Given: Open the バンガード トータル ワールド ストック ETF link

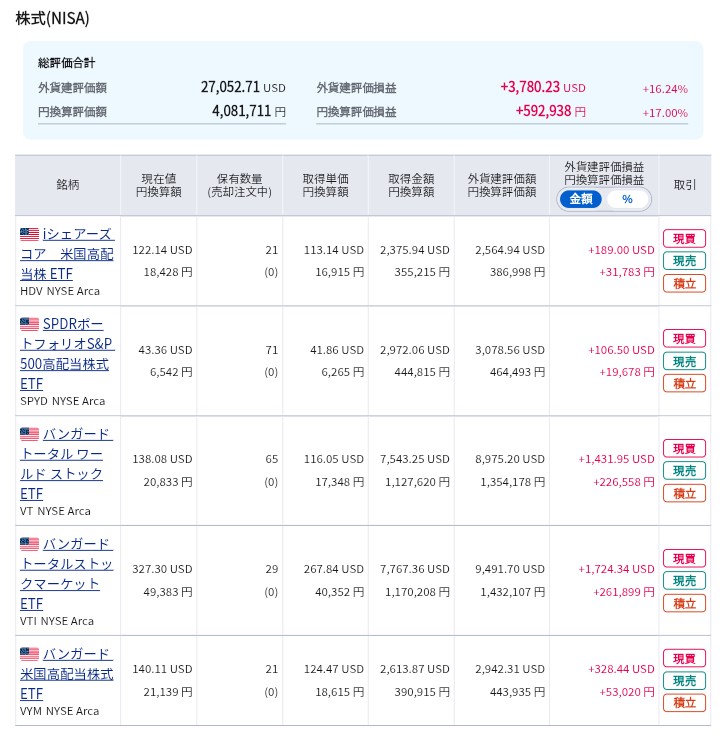Looking at the screenshot, I should click(x=67, y=464).
